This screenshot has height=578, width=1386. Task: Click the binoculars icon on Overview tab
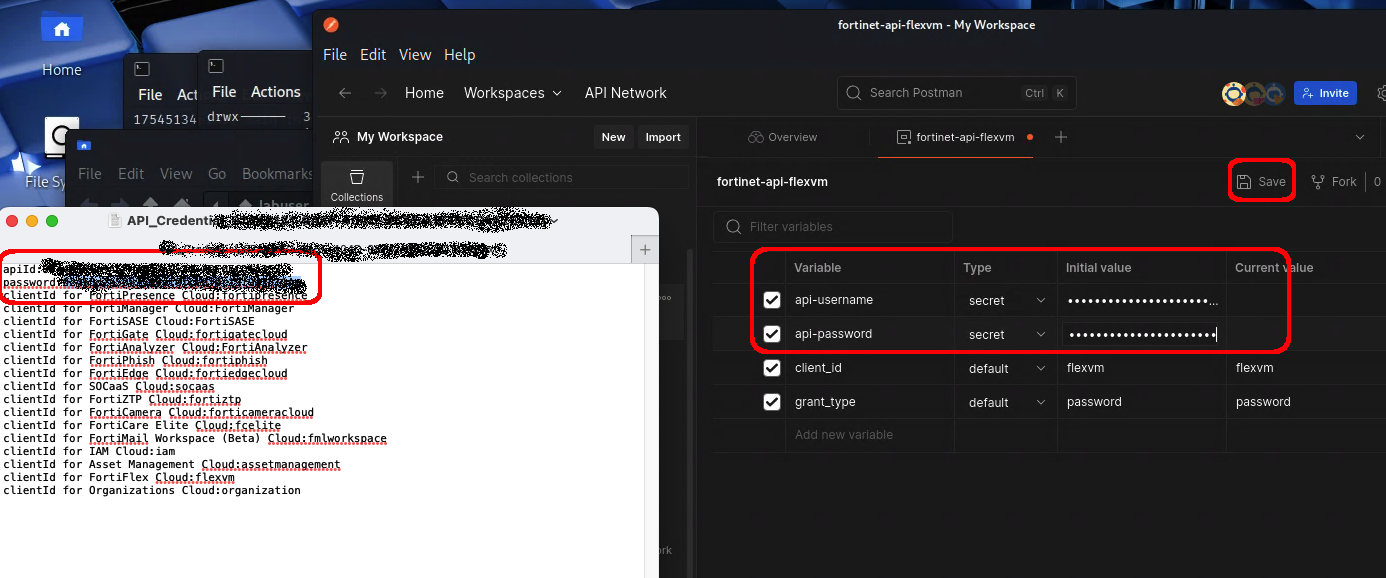[x=756, y=137]
